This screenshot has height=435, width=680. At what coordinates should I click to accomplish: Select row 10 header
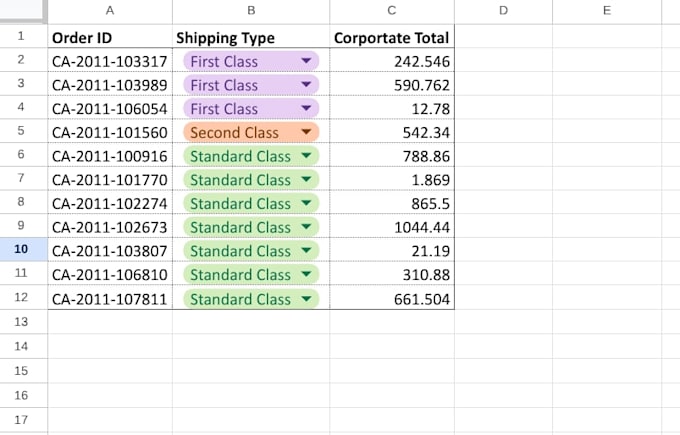coord(22,249)
